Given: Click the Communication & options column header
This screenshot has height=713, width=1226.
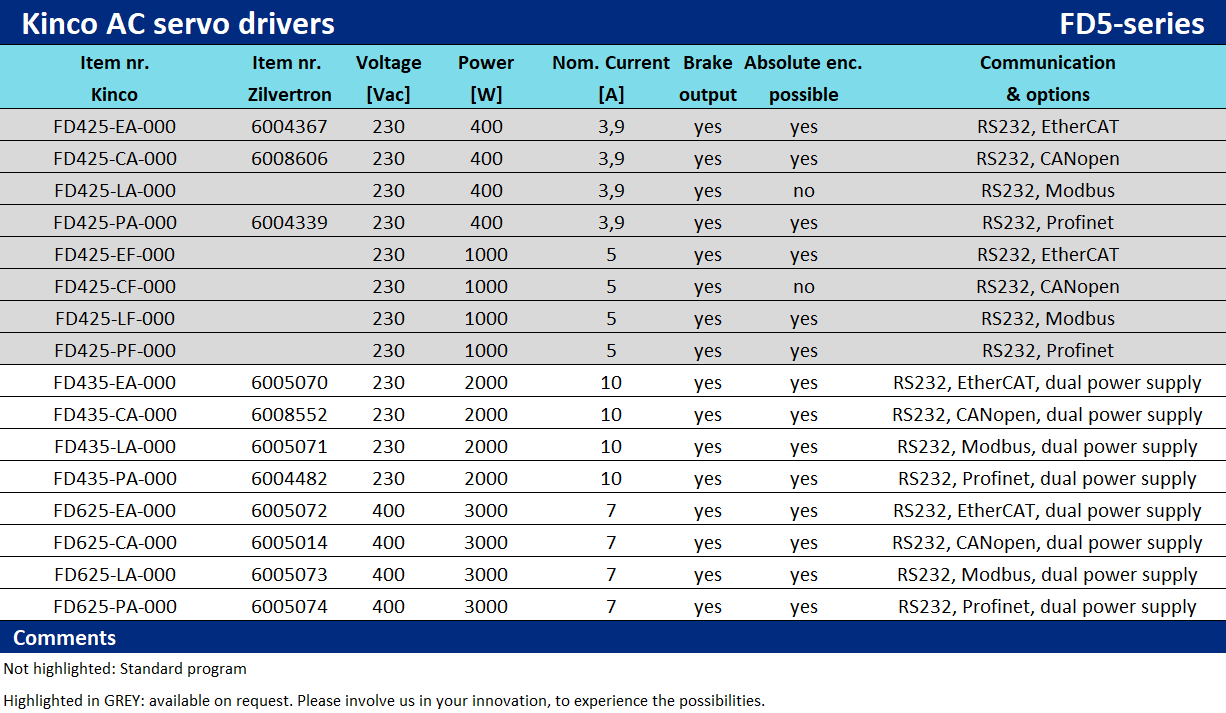Looking at the screenshot, I should tap(1047, 78).
